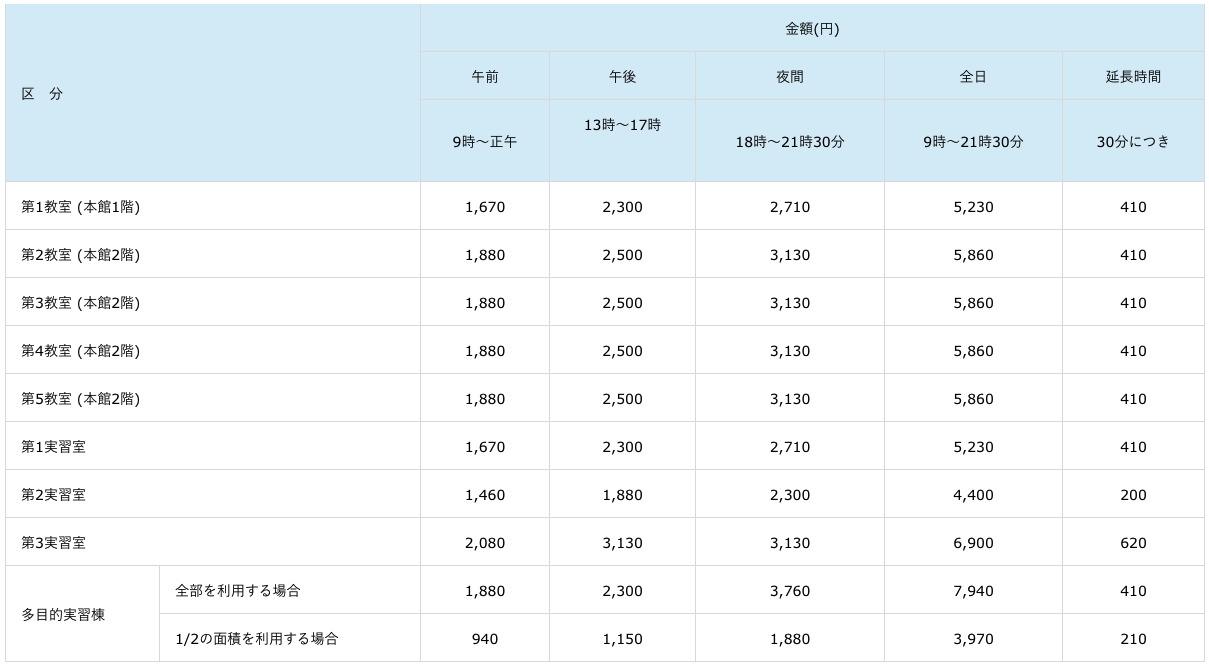This screenshot has width=1209, height=666.
Task: Select the 延長時間 column header
Action: pos(1133,77)
